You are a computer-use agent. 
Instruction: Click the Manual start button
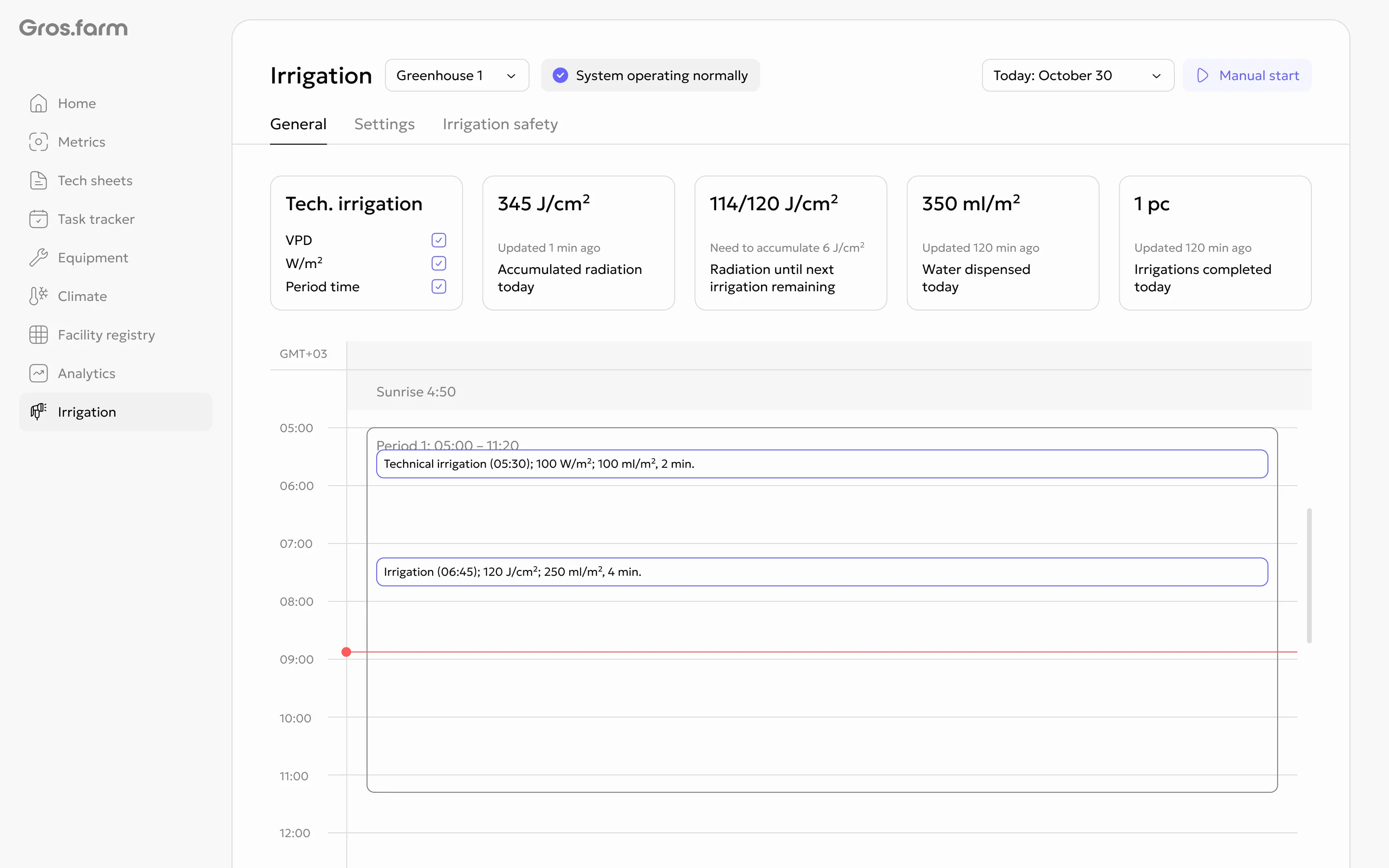[1247, 75]
